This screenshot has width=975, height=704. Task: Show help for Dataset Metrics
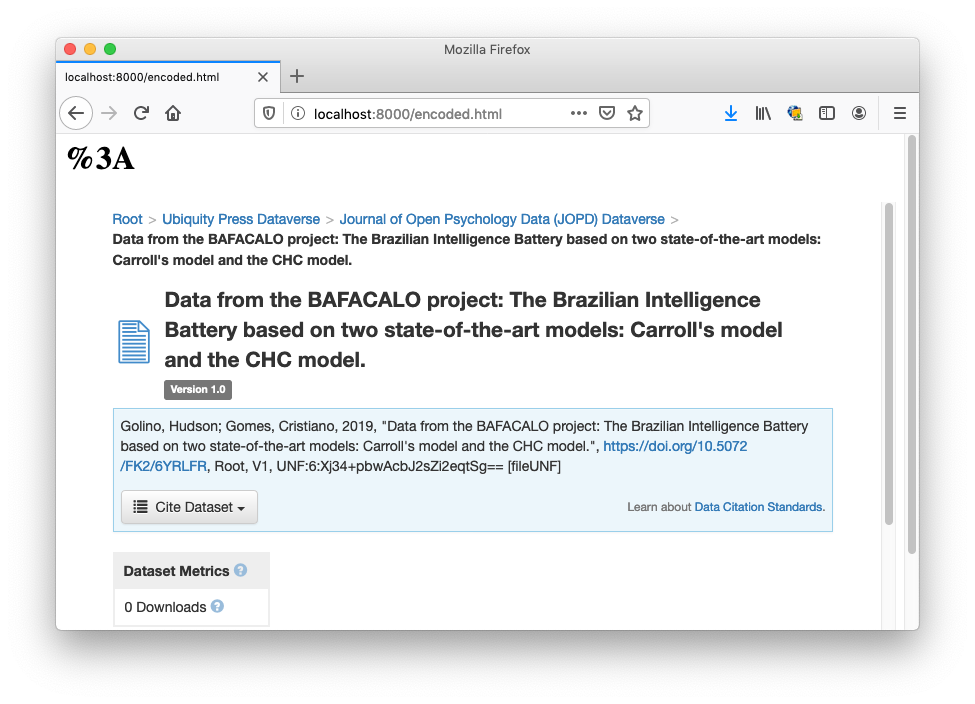[241, 570]
